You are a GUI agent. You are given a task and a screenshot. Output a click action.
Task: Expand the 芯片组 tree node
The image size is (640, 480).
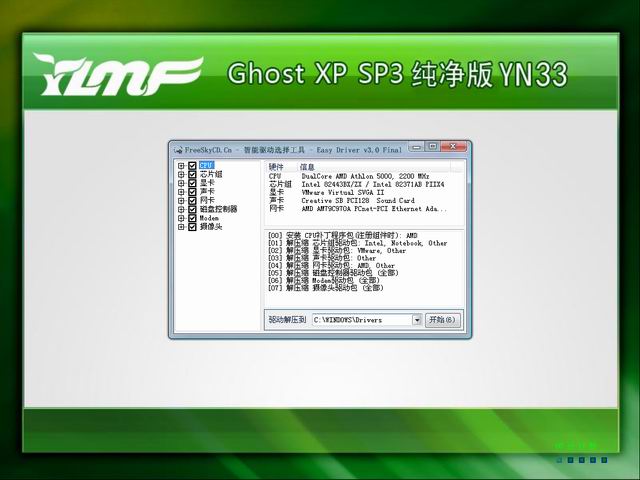181,174
